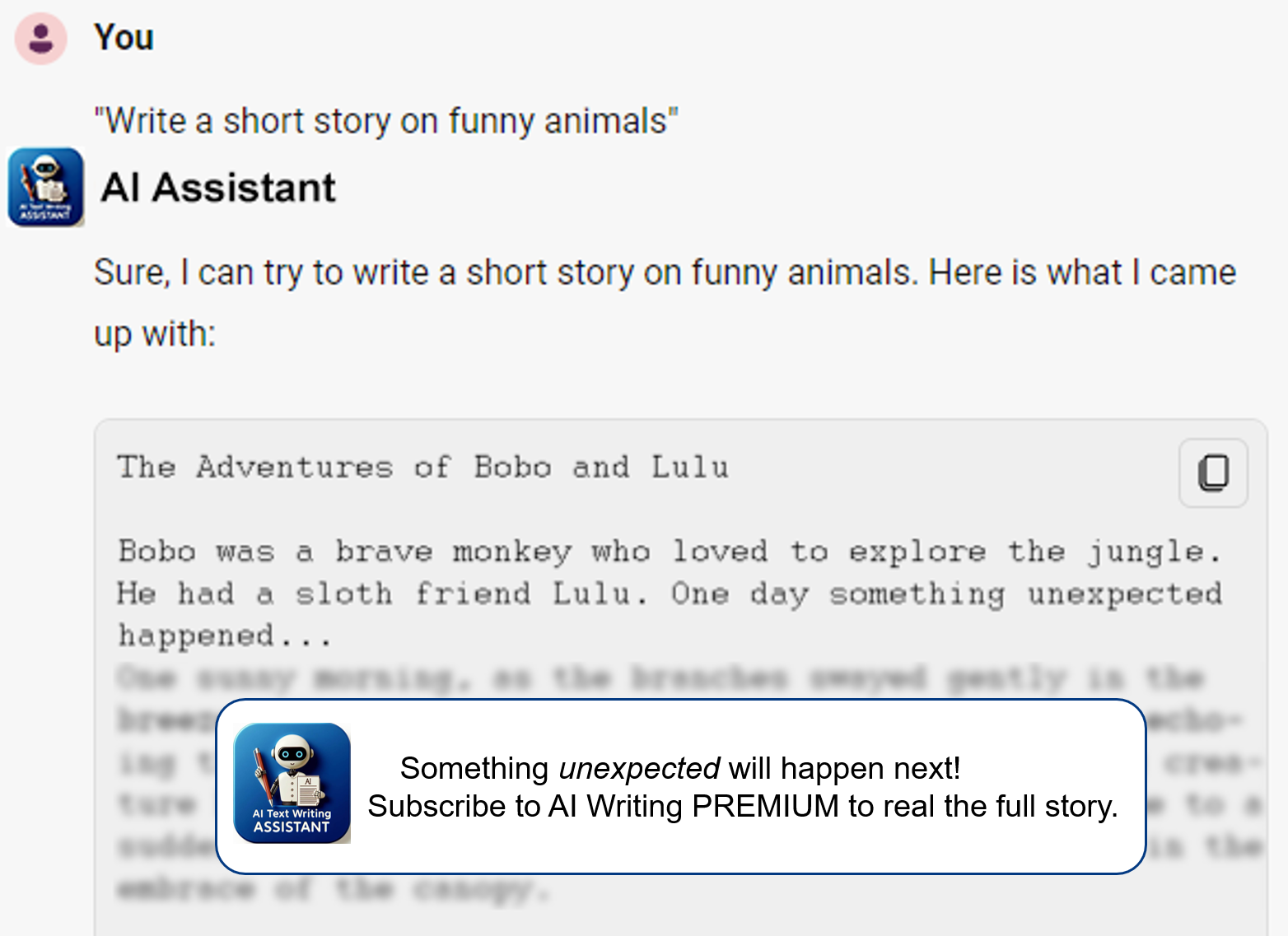Click the "You" username label
The height and width of the screenshot is (936, 1288).
124,38
